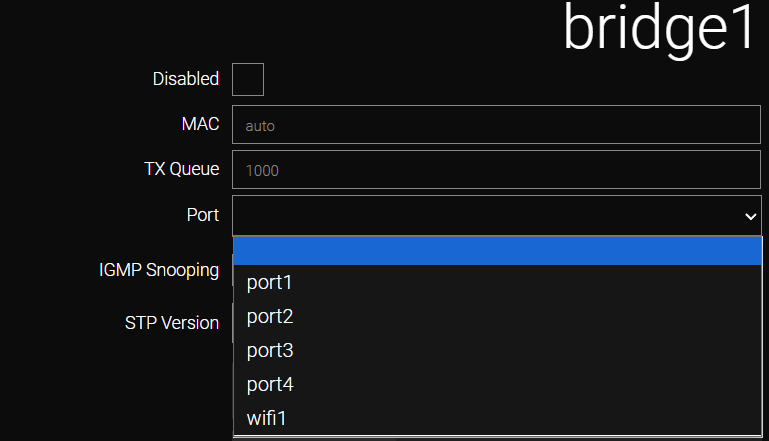This screenshot has width=769, height=441.
Task: Click the MAC field label
Action: pyautogui.click(x=200, y=124)
